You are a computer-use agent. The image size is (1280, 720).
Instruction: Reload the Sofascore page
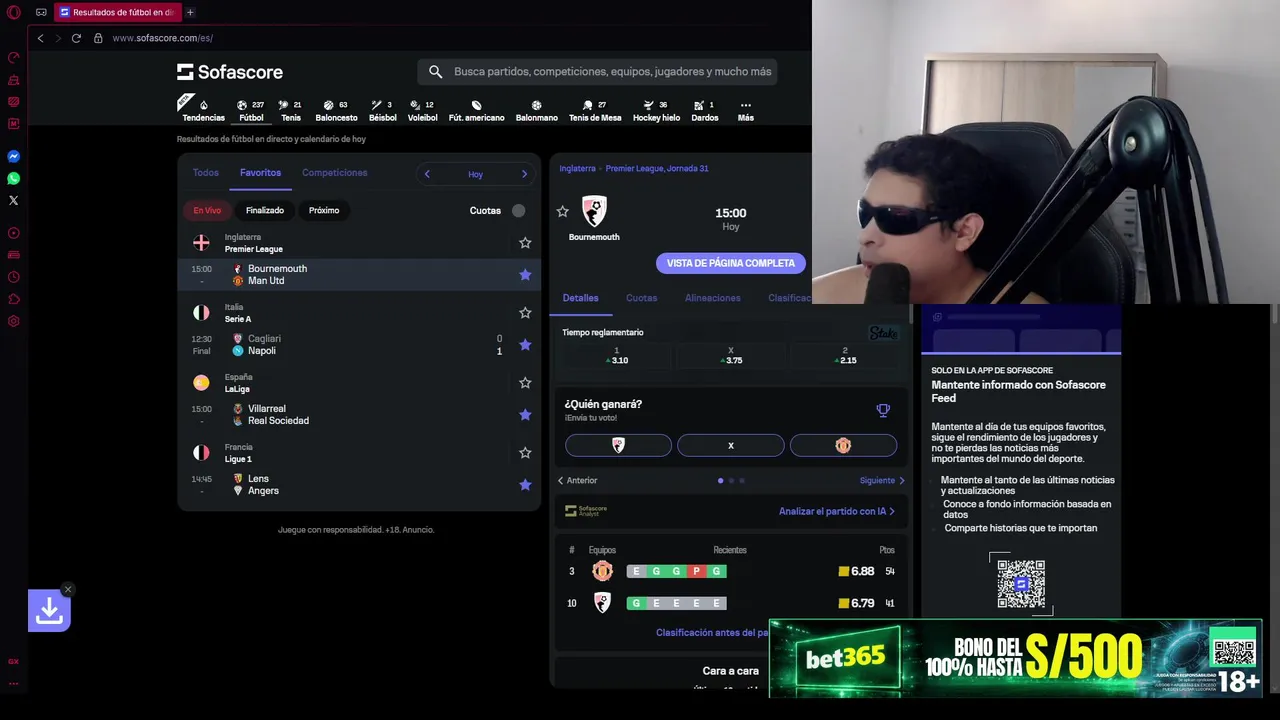point(76,38)
